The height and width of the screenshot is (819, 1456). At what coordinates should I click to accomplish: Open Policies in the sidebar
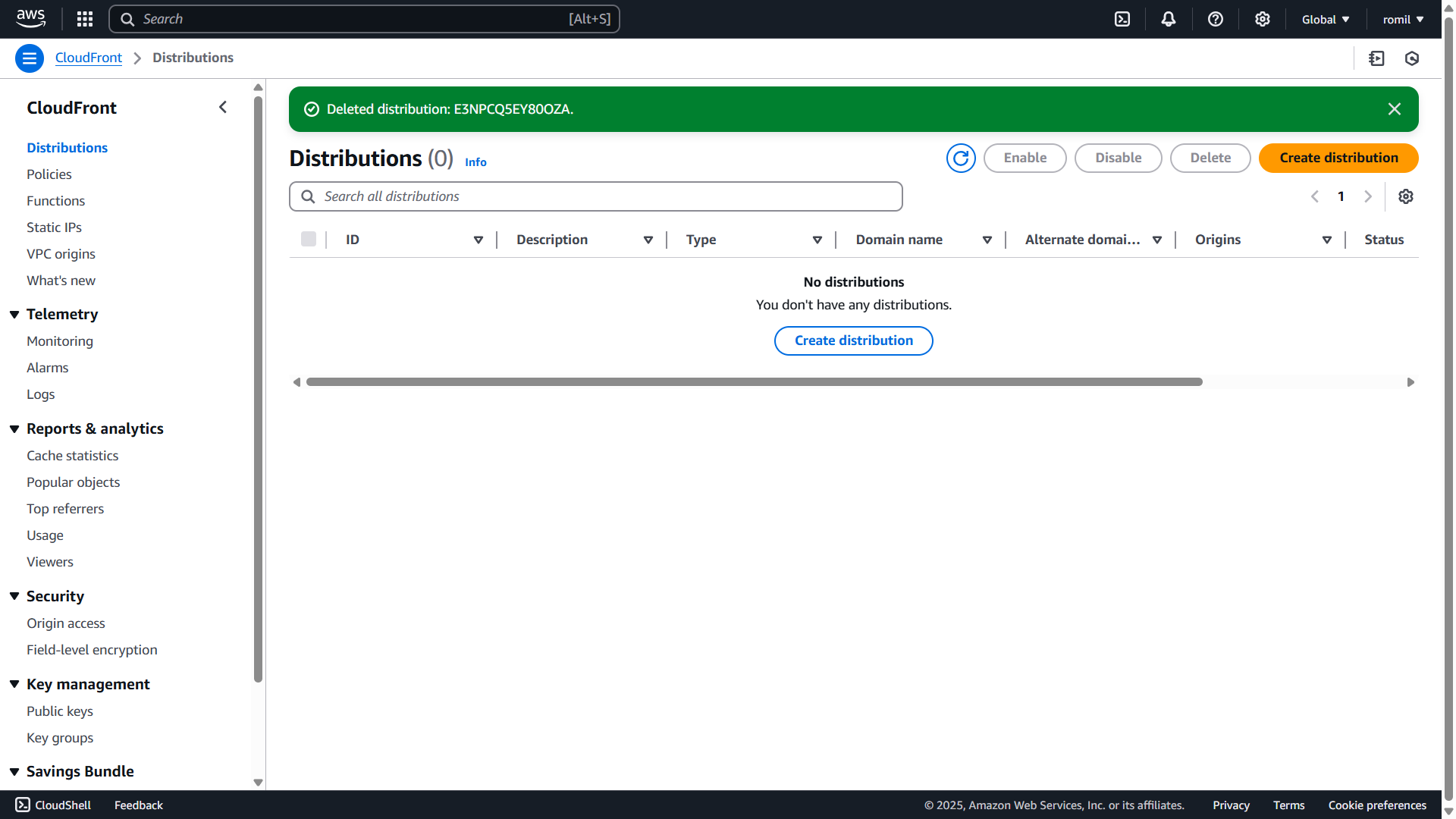coord(49,174)
